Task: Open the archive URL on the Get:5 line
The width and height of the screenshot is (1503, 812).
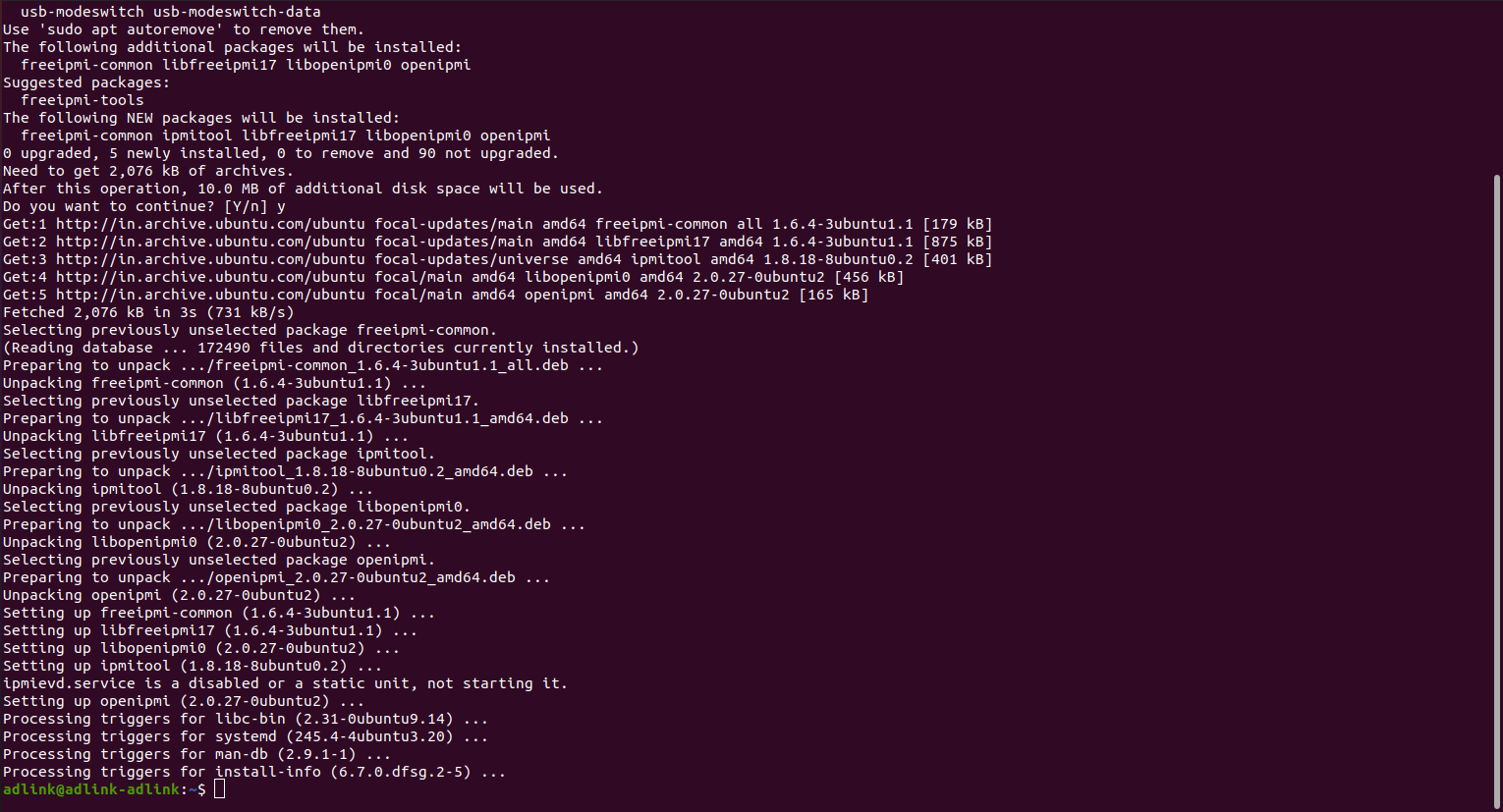Action: coord(210,295)
